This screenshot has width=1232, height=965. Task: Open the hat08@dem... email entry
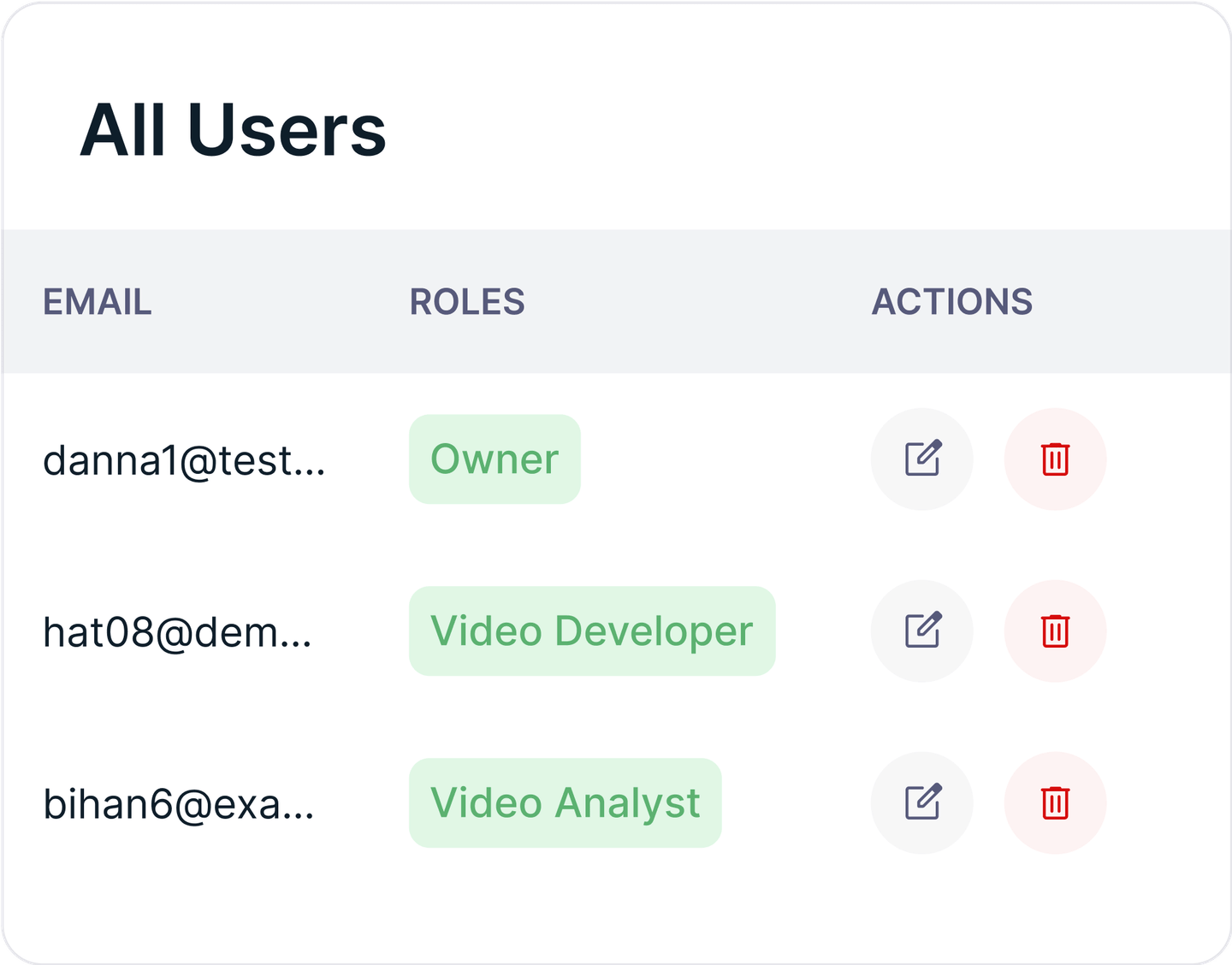pos(177,633)
